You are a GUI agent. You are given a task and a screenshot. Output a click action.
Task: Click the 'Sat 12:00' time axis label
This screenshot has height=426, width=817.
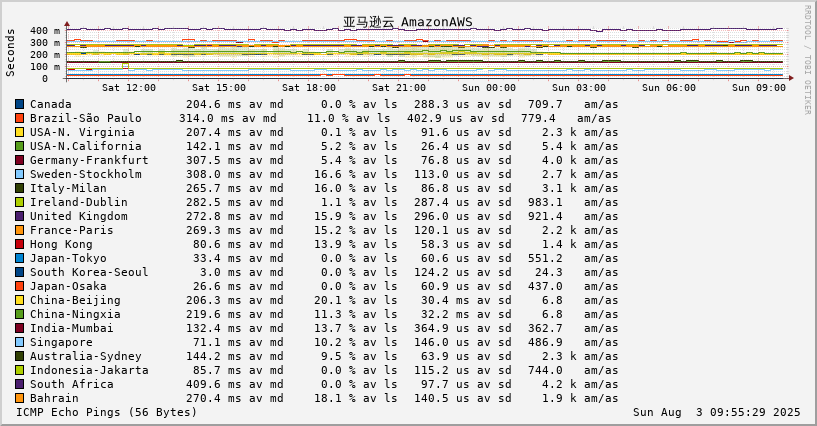tap(129, 87)
